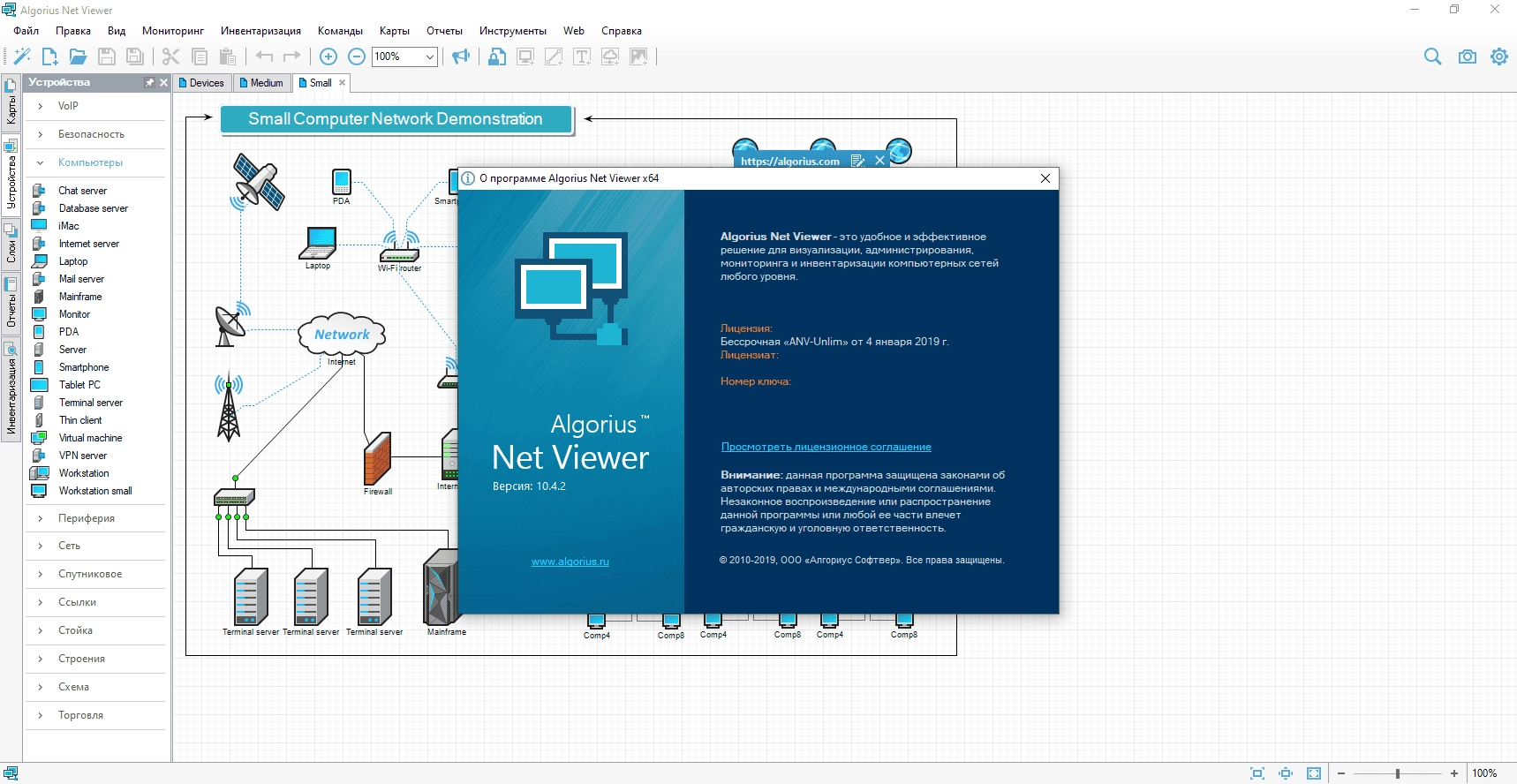Open the search magnifier at top right
The height and width of the screenshot is (784, 1517).
pyautogui.click(x=1432, y=57)
